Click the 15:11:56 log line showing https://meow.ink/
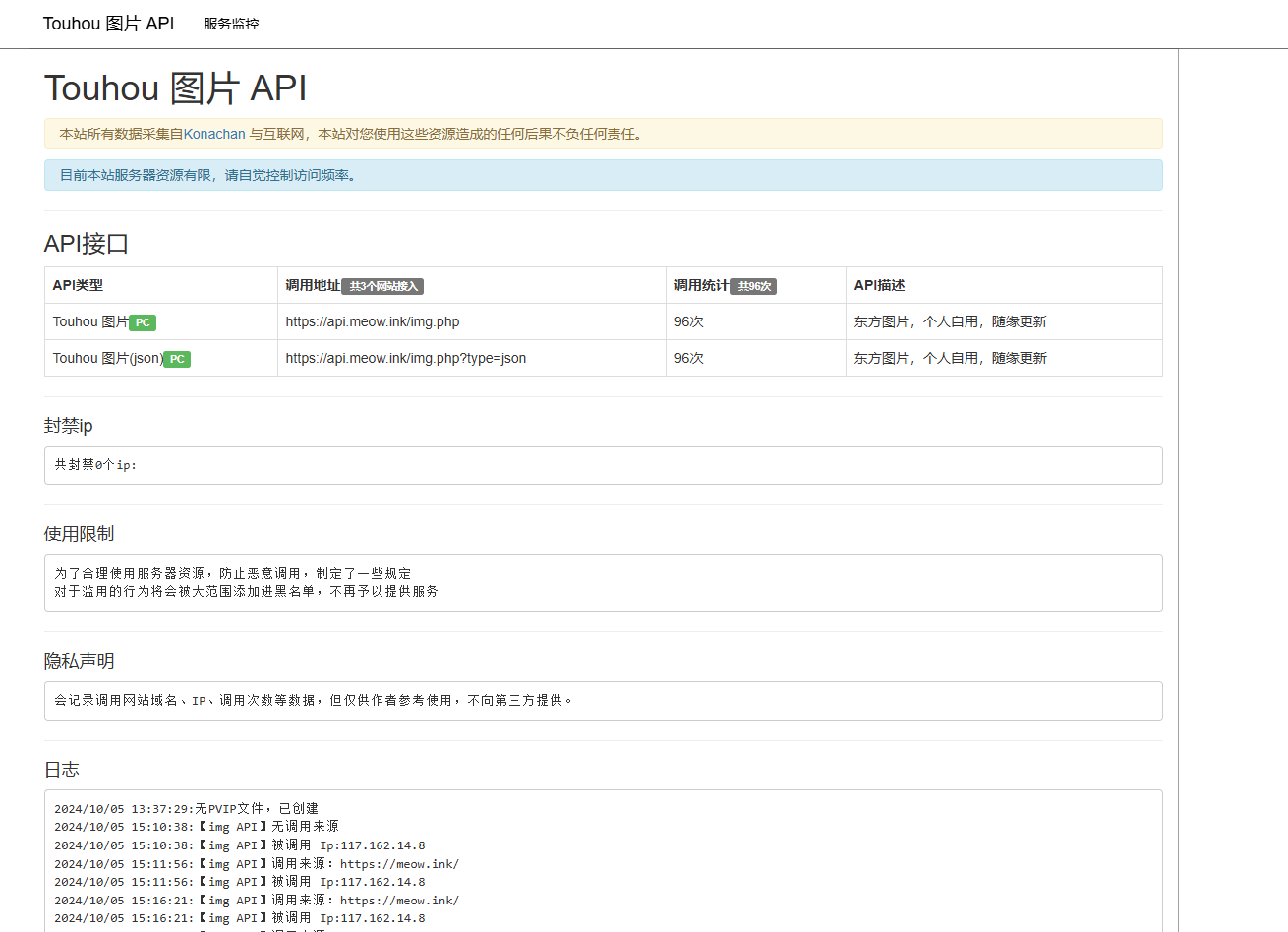Image resolution: width=1288 pixels, height=932 pixels. (x=257, y=863)
